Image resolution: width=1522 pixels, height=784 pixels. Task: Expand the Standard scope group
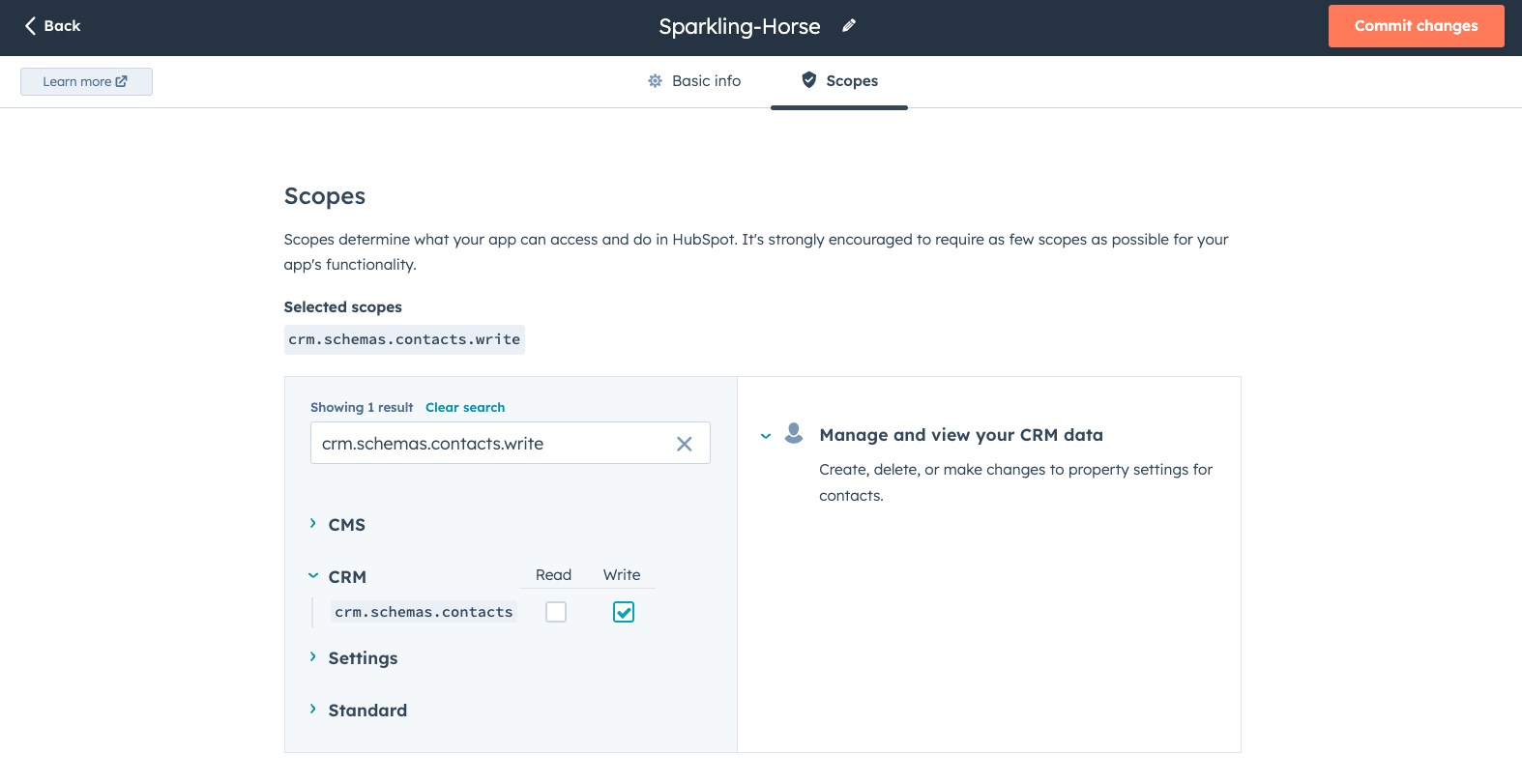pyautogui.click(x=312, y=709)
